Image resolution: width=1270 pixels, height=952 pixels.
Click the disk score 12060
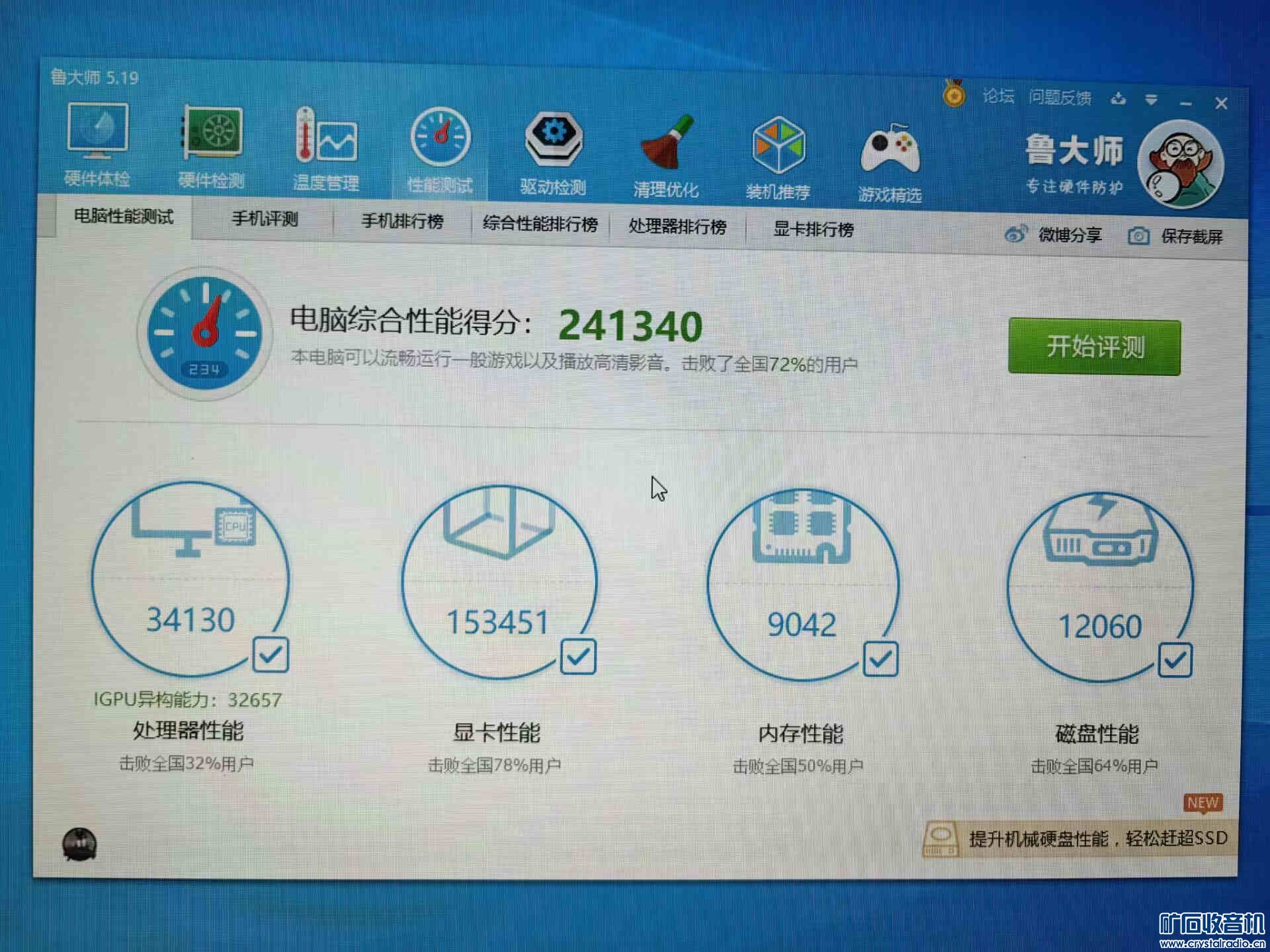coord(1100,626)
